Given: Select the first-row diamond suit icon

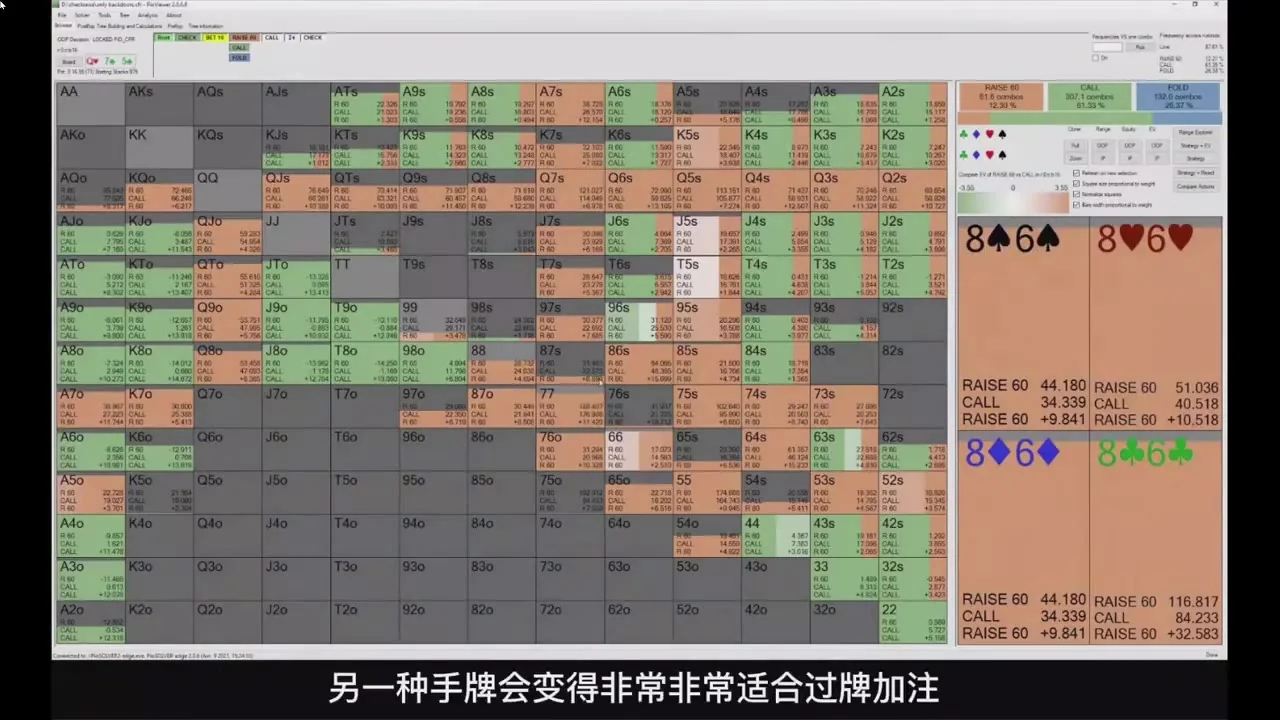Looking at the screenshot, I should click(976, 134).
